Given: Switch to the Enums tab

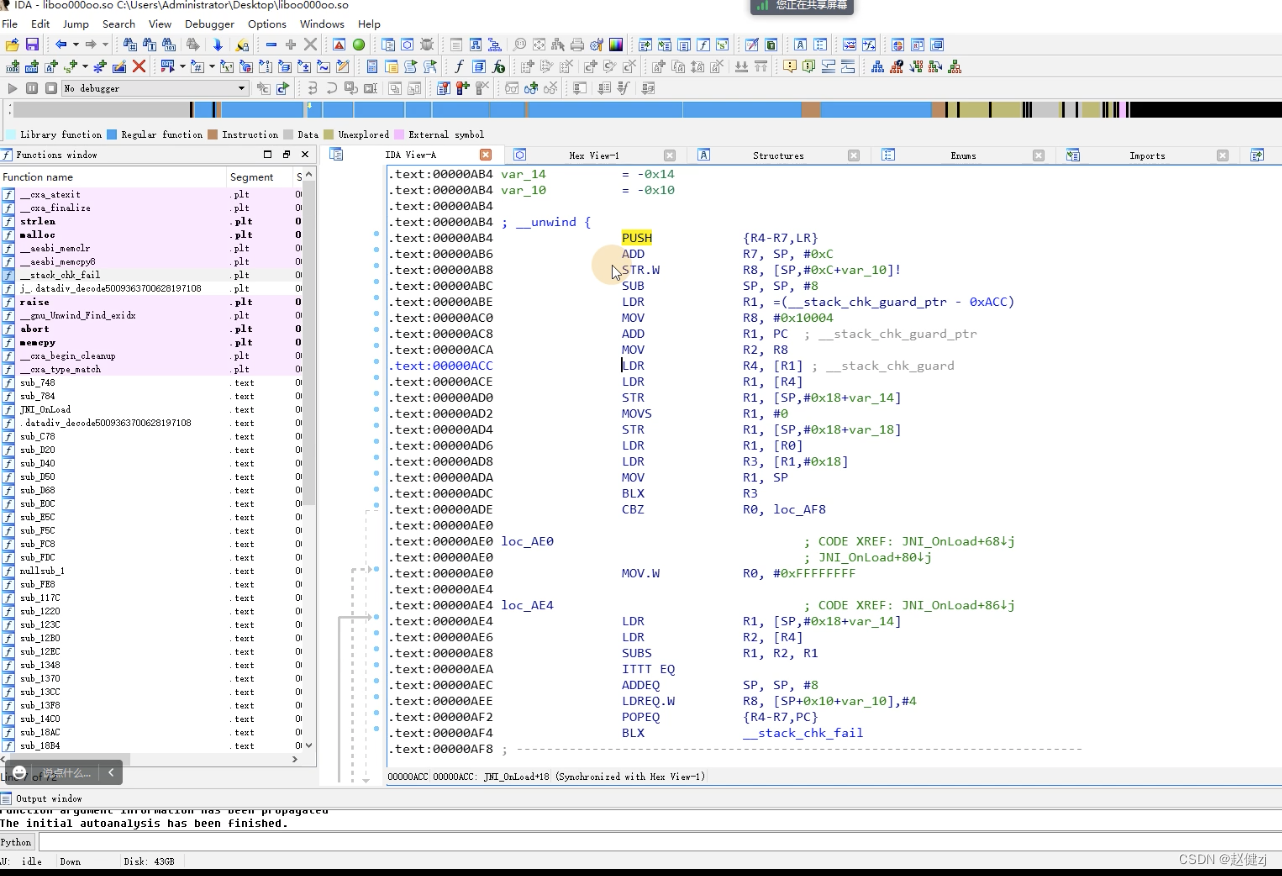Looking at the screenshot, I should 963,156.
